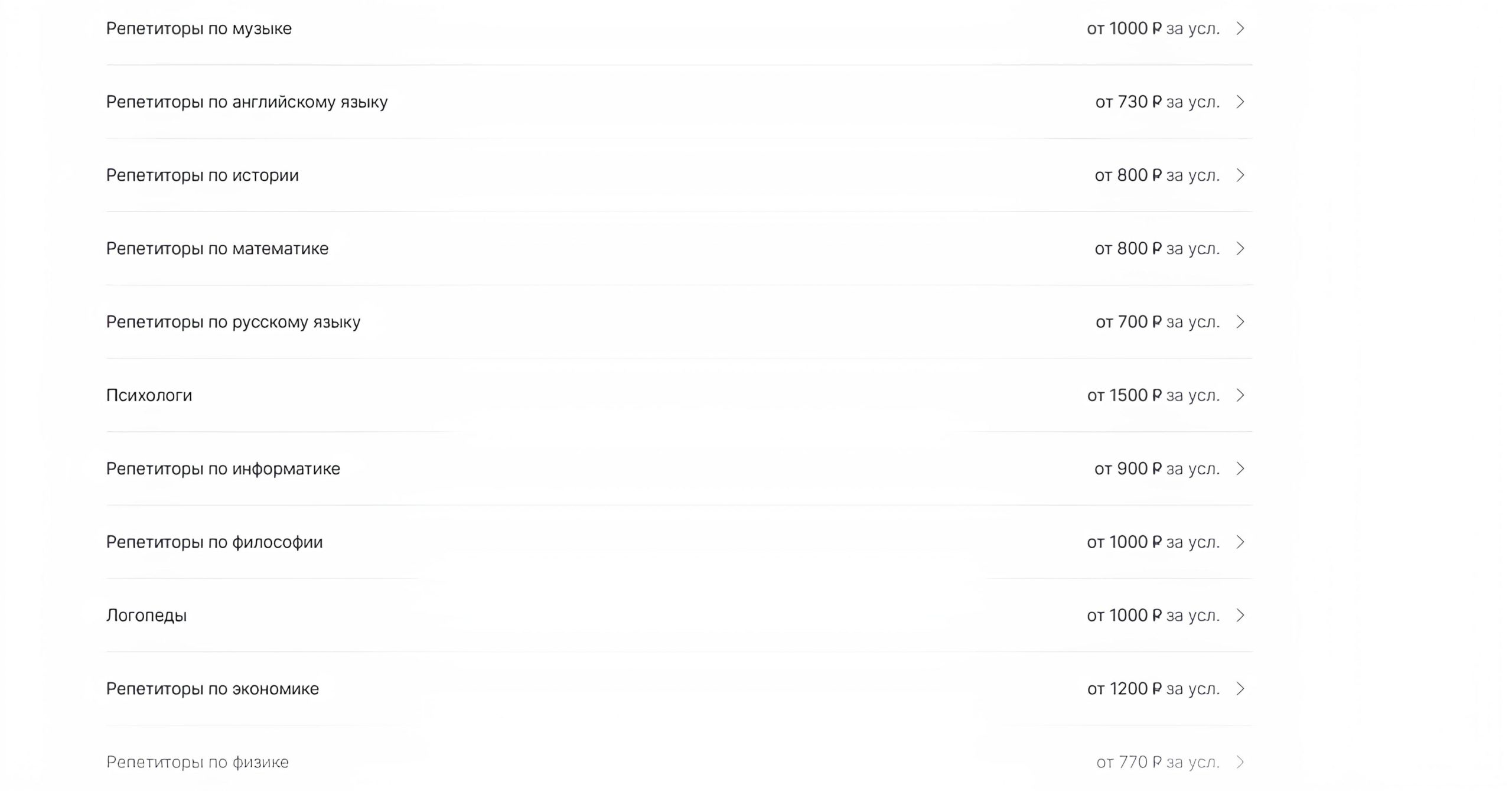Open the English language tutors link
The height and width of the screenshot is (791, 1512).
[x=246, y=102]
